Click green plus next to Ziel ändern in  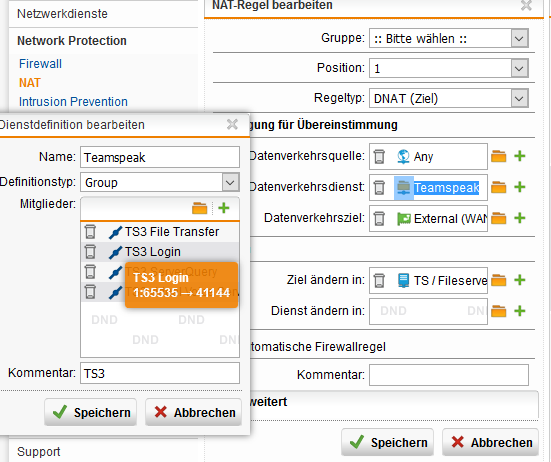pos(520,280)
